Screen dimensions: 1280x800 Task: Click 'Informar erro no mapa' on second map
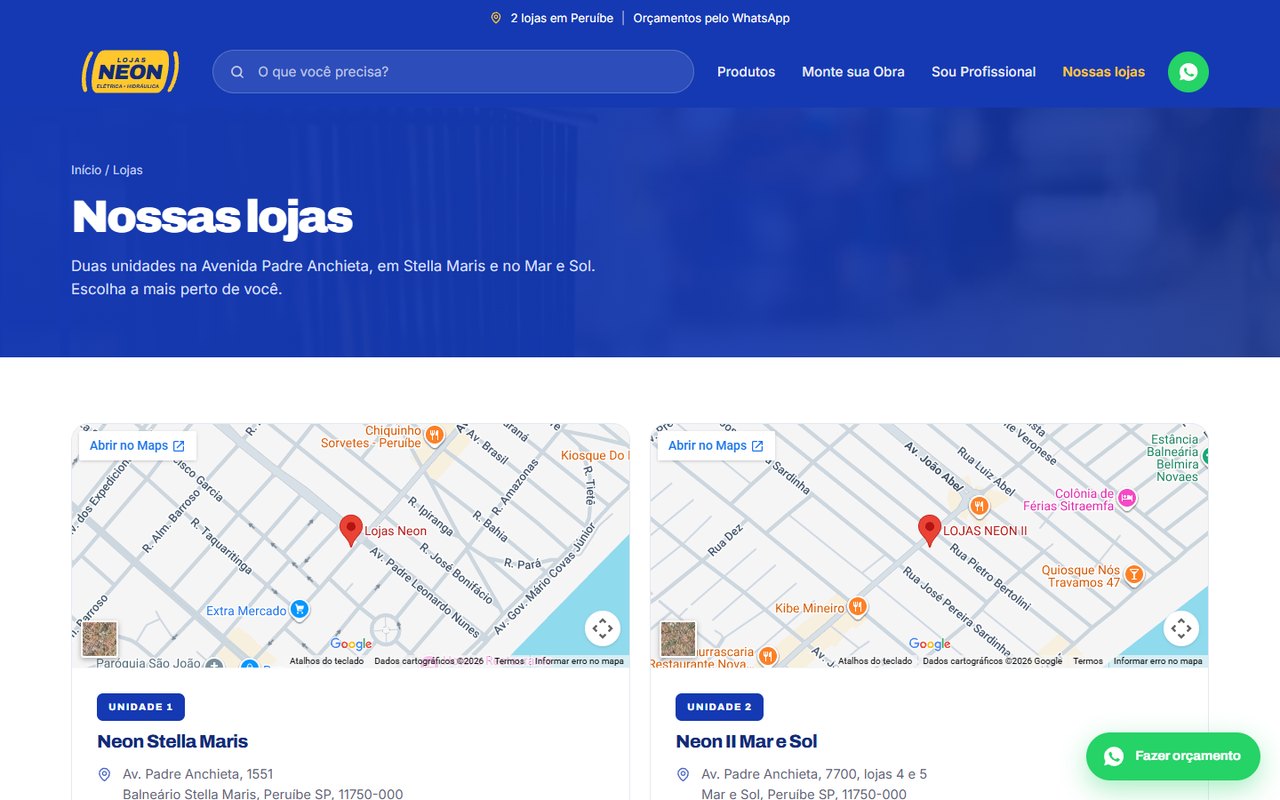[1158, 661]
